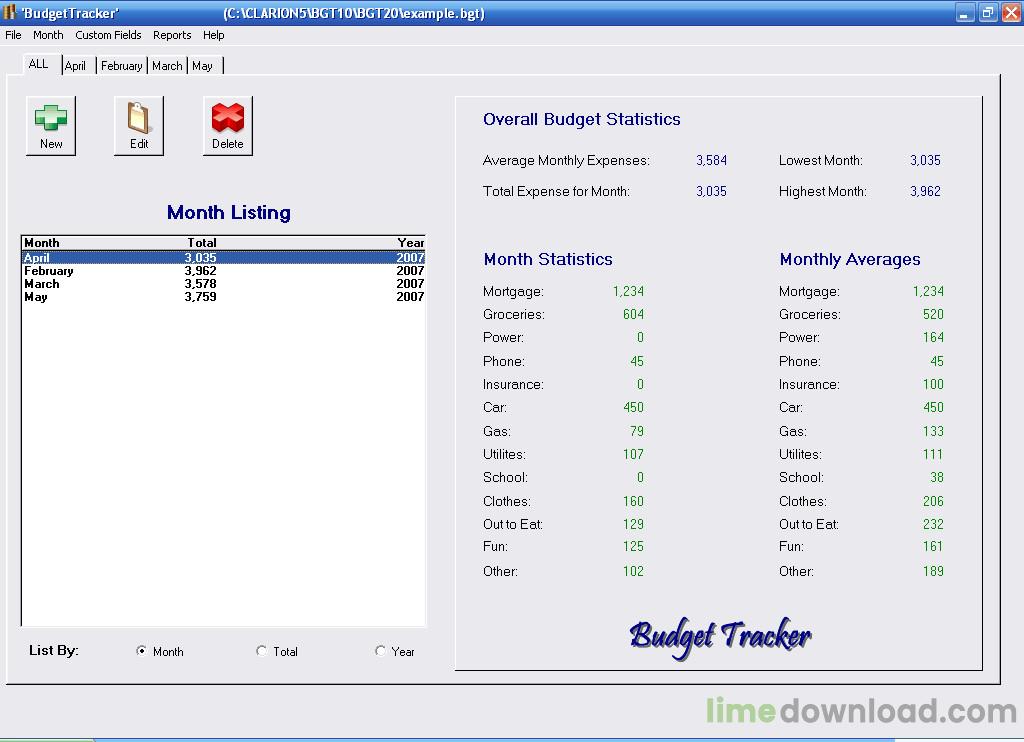Select the ALL tab

[x=38, y=64]
